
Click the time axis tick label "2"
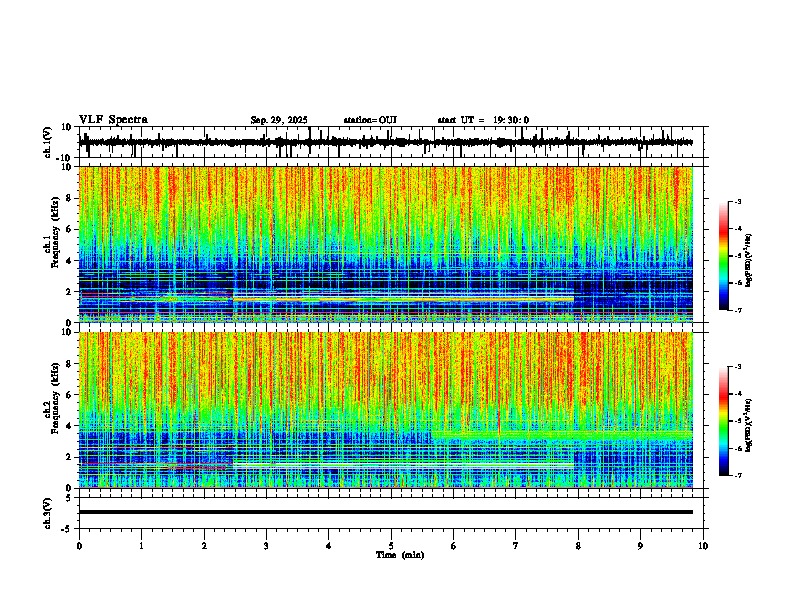(x=204, y=546)
